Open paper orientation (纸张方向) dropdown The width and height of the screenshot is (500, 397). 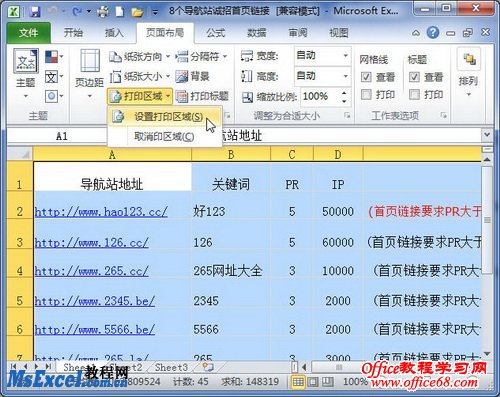point(139,57)
